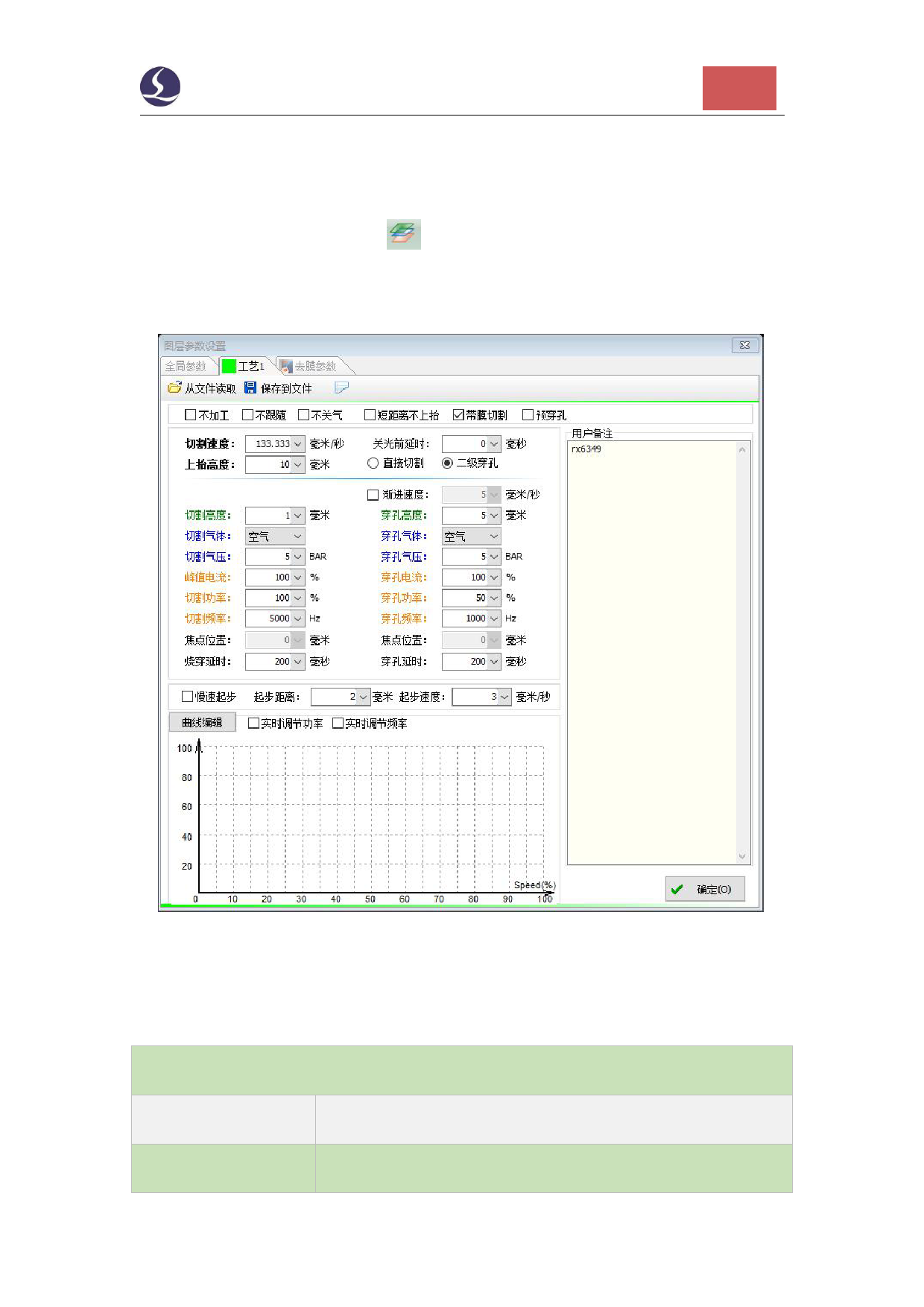
Task: Close the 图层参数设置 dialog
Action: pyautogui.click(x=744, y=345)
